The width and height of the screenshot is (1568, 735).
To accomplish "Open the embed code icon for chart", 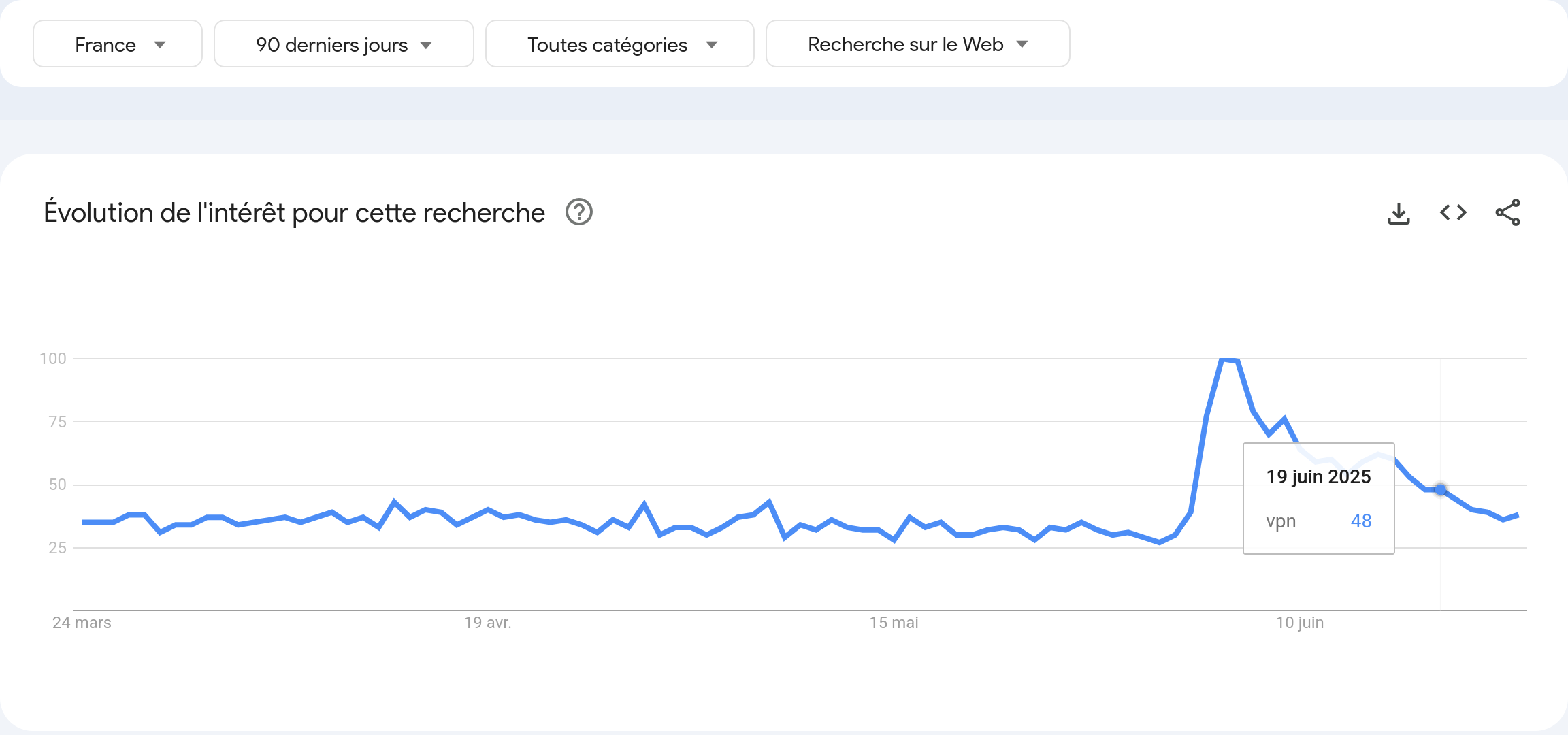I will pyautogui.click(x=1453, y=213).
